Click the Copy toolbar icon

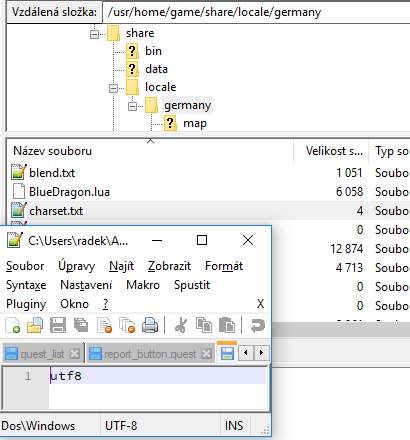pos(203,325)
